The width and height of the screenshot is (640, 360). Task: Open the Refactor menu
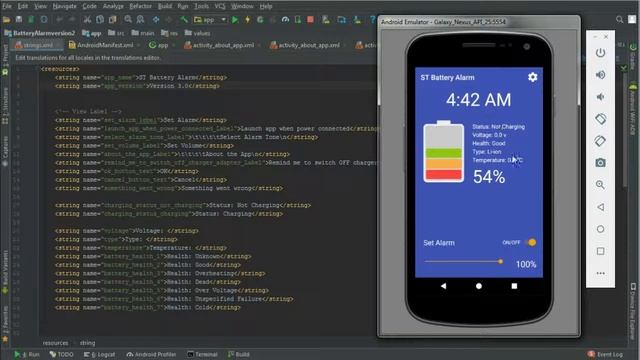tap(140, 6)
